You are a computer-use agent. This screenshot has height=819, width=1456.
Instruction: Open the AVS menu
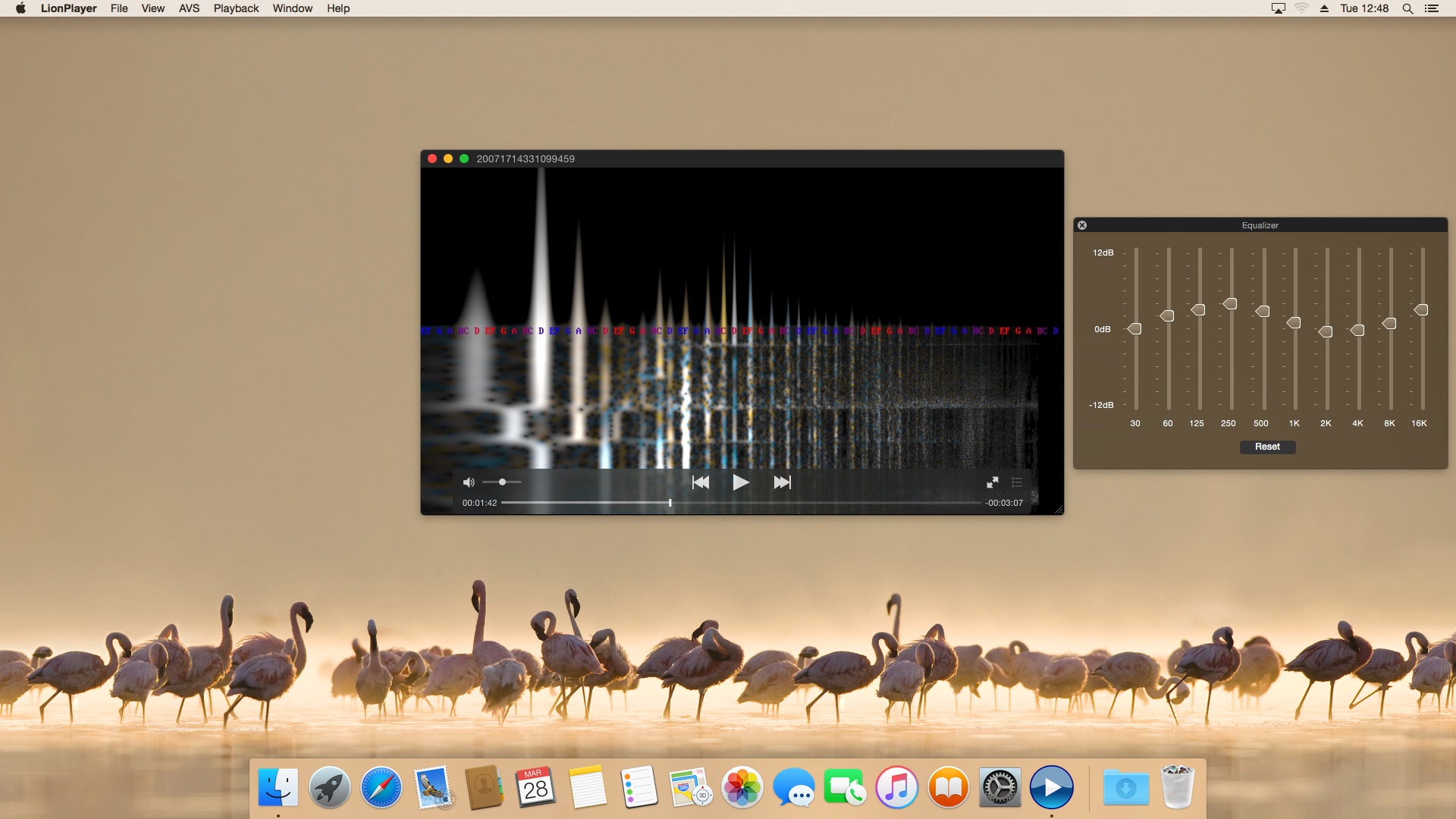tap(188, 8)
